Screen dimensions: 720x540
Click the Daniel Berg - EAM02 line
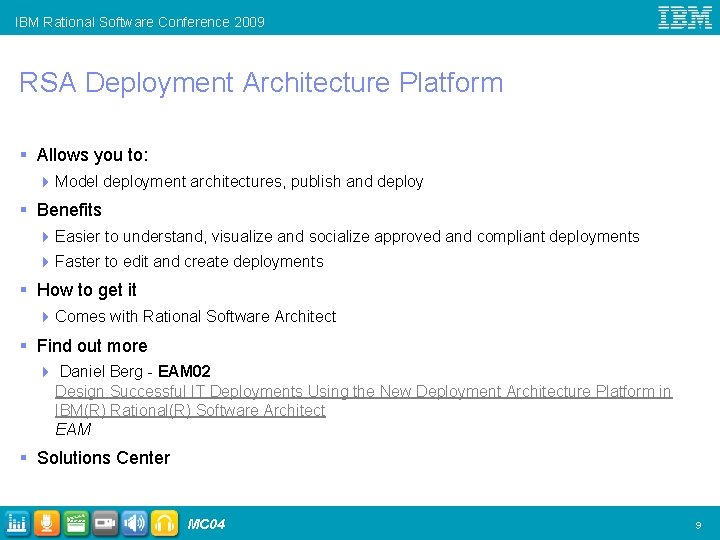click(x=135, y=371)
